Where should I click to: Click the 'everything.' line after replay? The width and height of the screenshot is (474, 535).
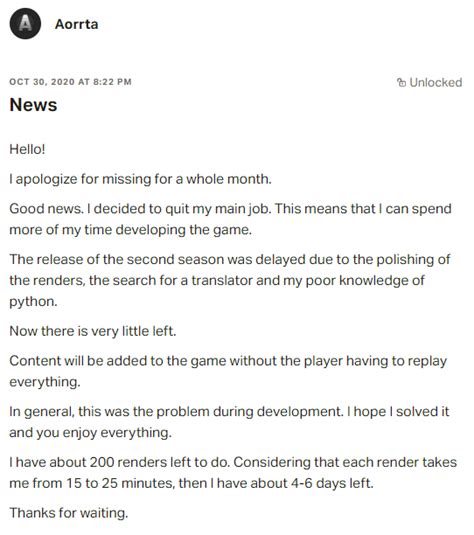[45, 382]
